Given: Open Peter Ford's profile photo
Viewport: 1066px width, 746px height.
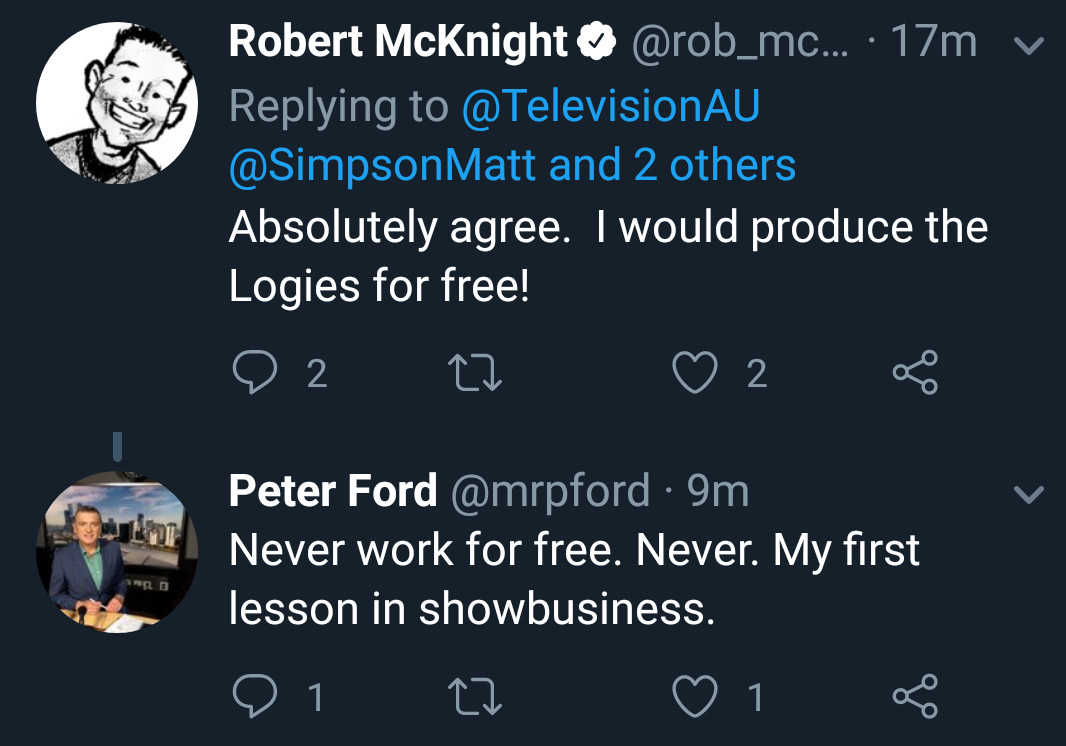Looking at the screenshot, I should click(116, 551).
